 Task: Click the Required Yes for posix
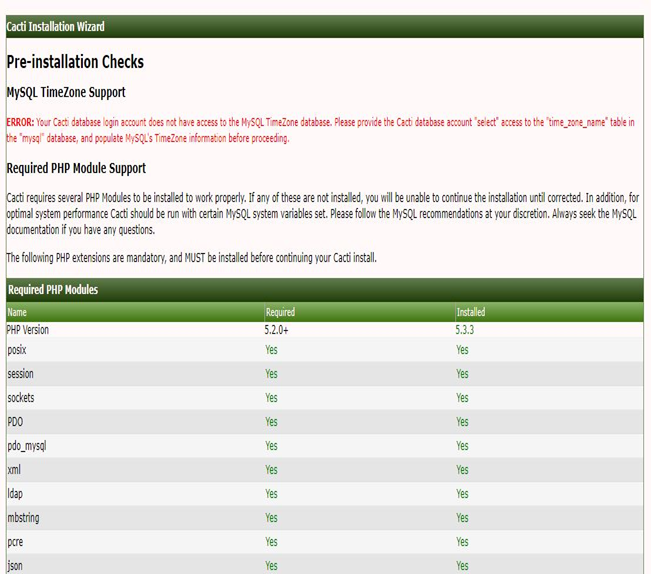pyautogui.click(x=272, y=350)
